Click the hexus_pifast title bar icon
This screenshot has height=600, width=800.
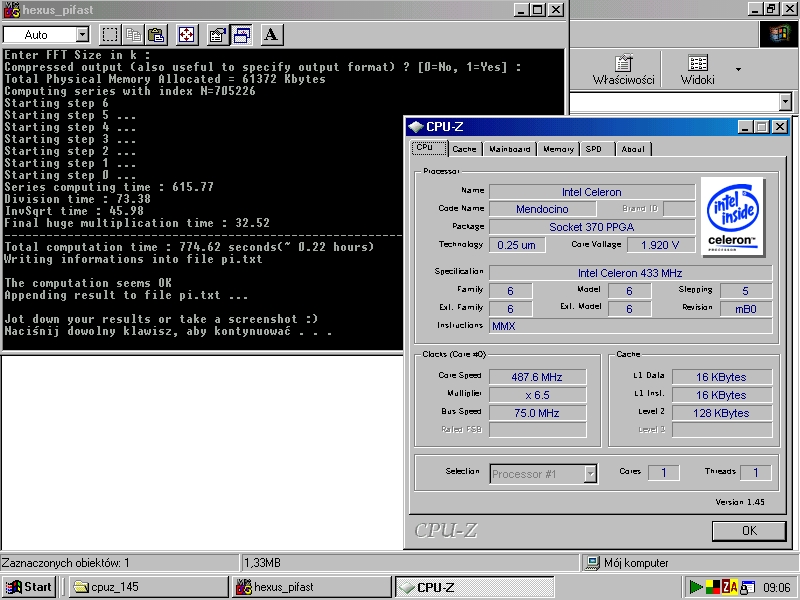11,10
